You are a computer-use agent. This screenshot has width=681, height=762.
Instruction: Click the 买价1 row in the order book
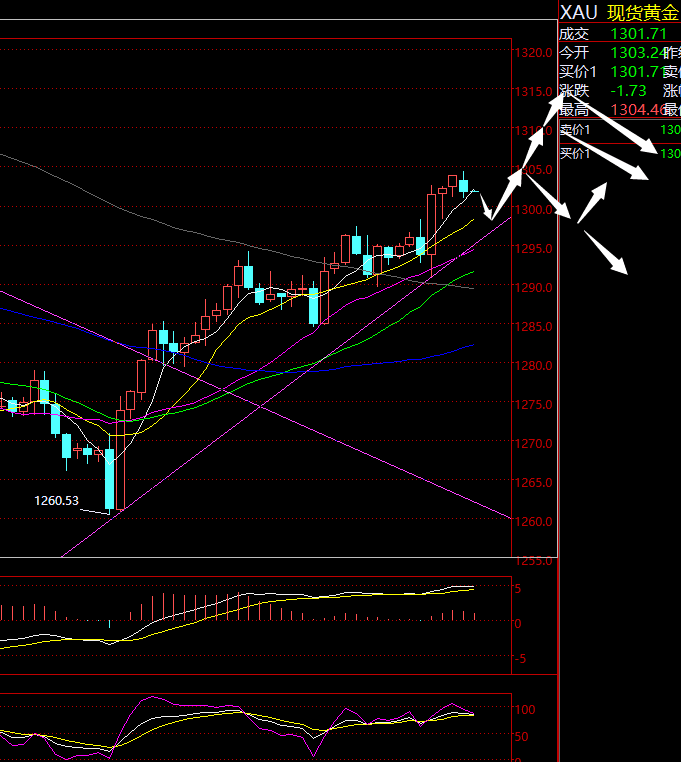click(x=620, y=154)
